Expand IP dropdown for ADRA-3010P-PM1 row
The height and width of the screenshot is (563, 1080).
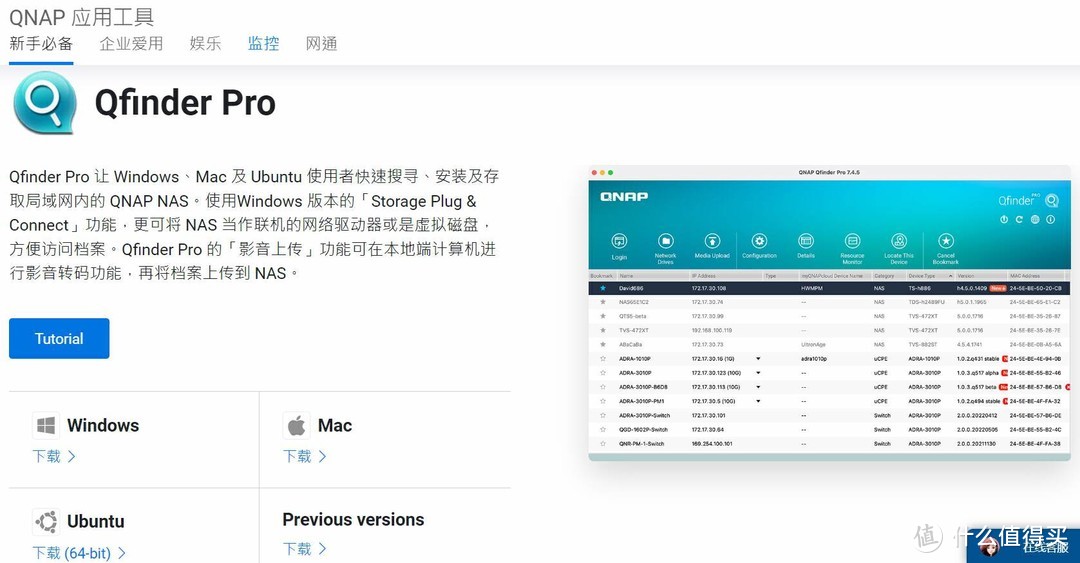758,401
